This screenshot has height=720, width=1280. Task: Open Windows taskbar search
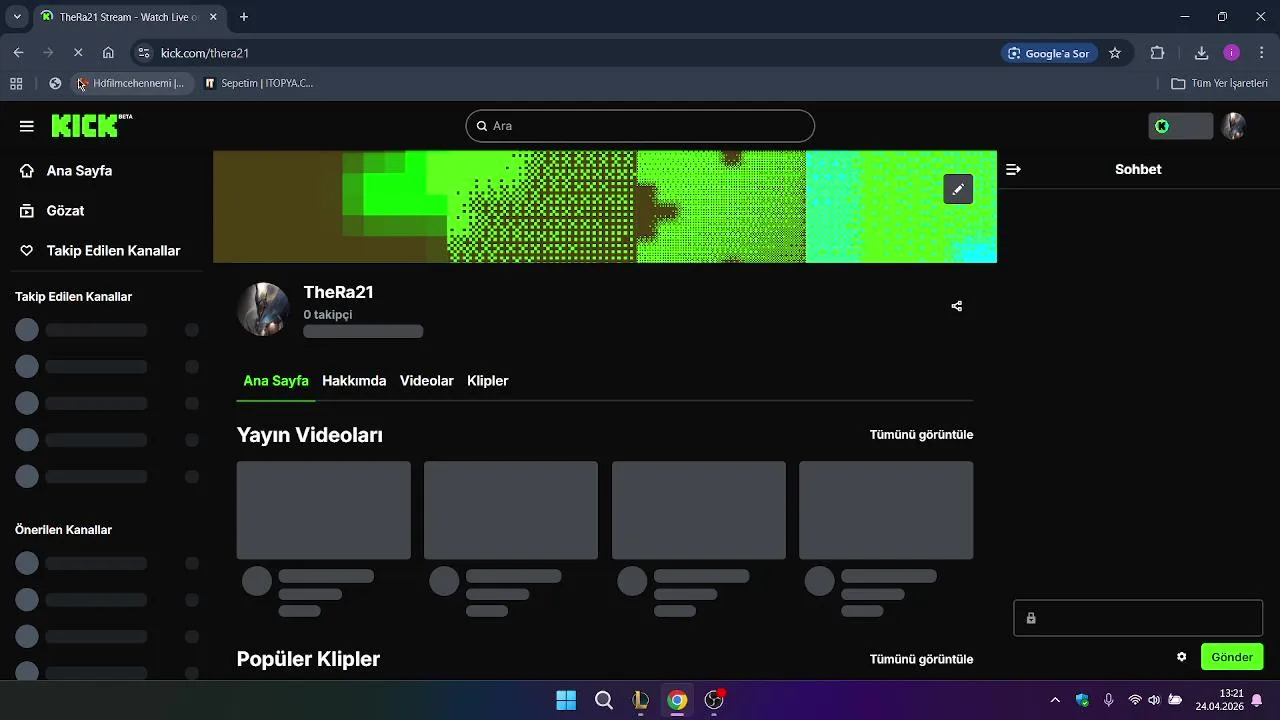604,700
